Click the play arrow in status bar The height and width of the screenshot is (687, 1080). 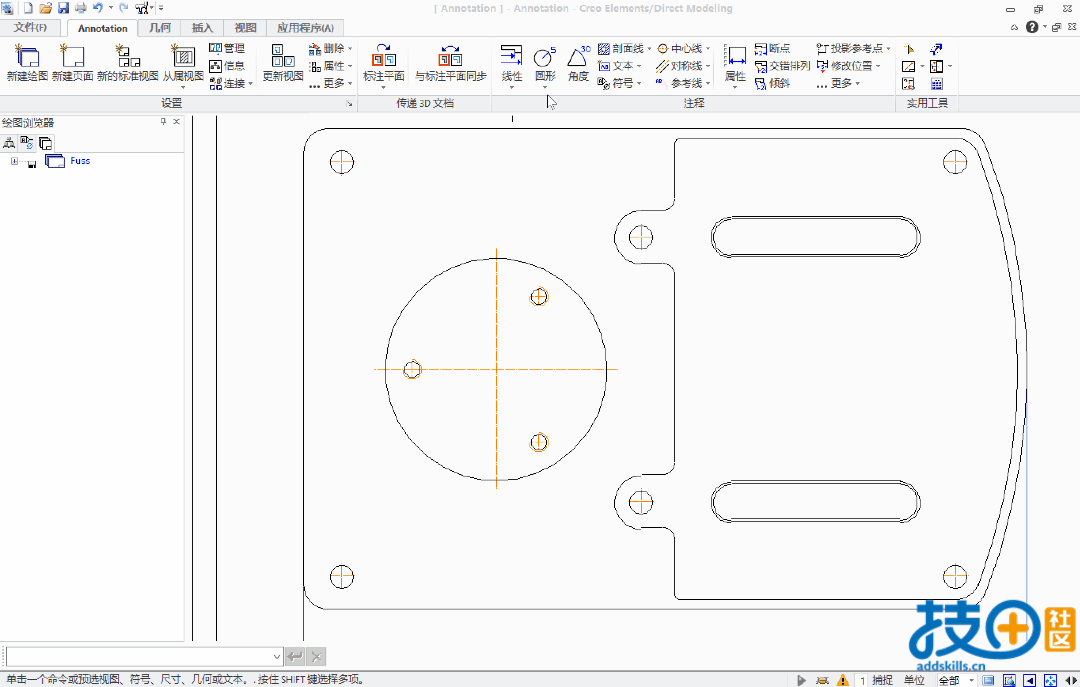[x=801, y=680]
